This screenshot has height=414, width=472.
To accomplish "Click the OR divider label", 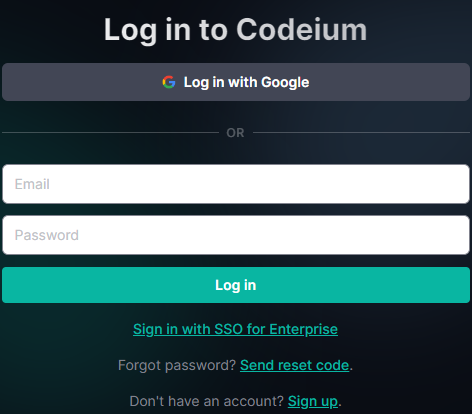I will click(x=235, y=133).
